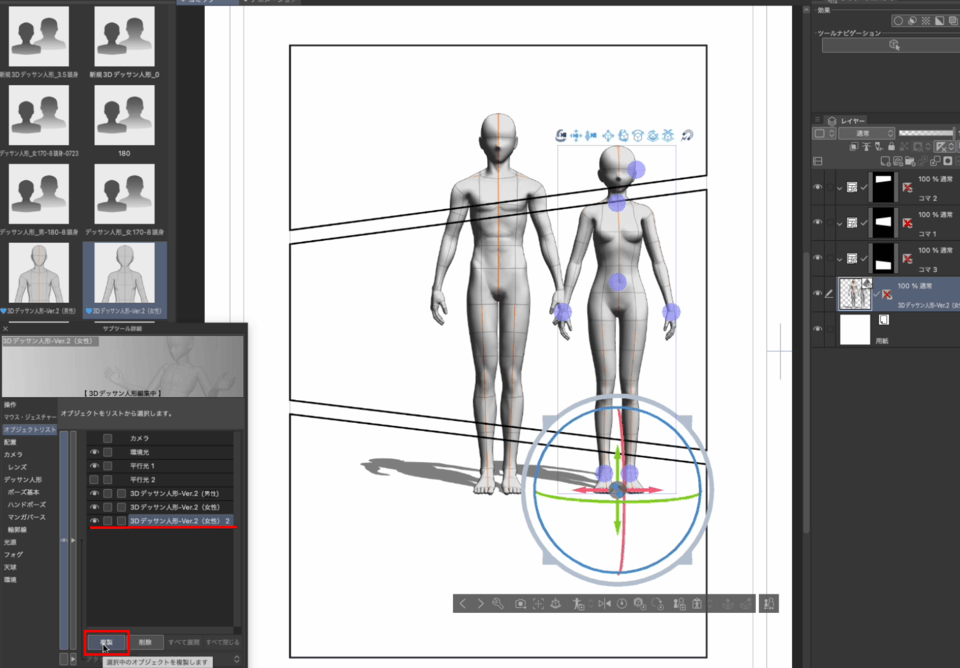Click the すべて展開 expand all button
Viewport: 960px width, 668px height.
[x=184, y=642]
